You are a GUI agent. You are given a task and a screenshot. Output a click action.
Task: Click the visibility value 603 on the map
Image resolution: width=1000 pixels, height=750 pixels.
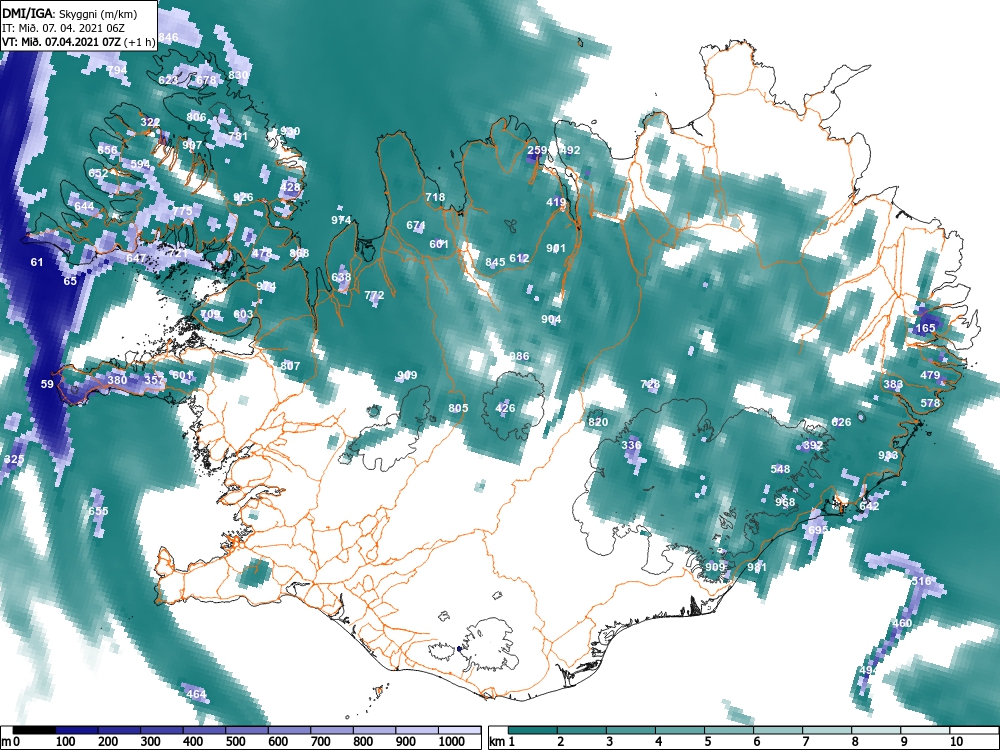(x=243, y=314)
